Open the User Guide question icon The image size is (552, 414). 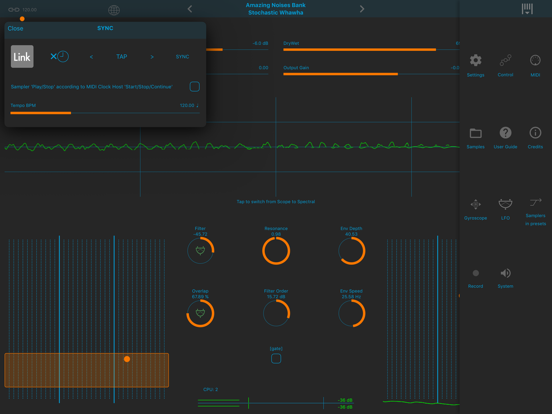pyautogui.click(x=505, y=133)
